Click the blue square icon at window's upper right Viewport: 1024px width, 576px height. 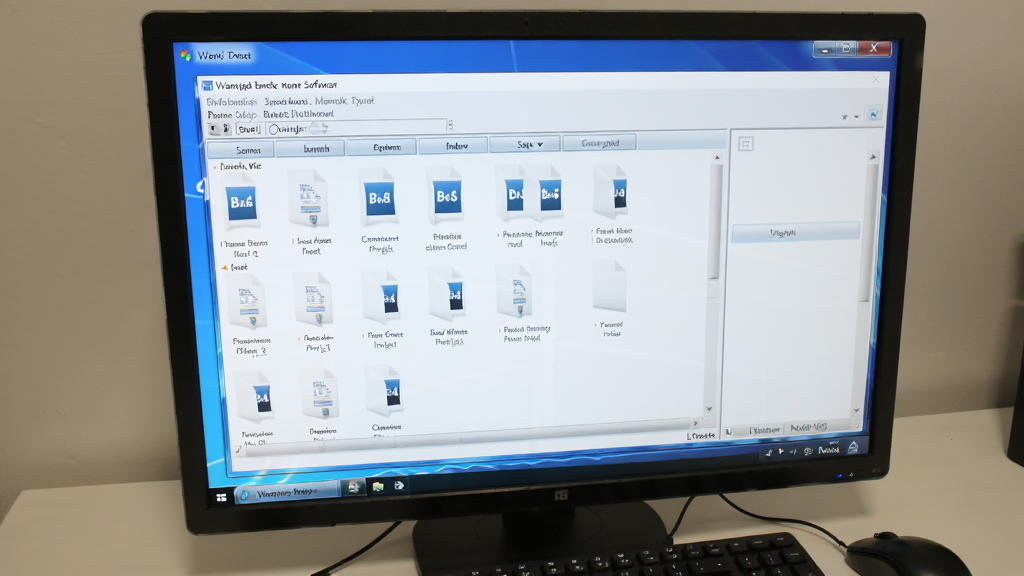click(x=874, y=114)
